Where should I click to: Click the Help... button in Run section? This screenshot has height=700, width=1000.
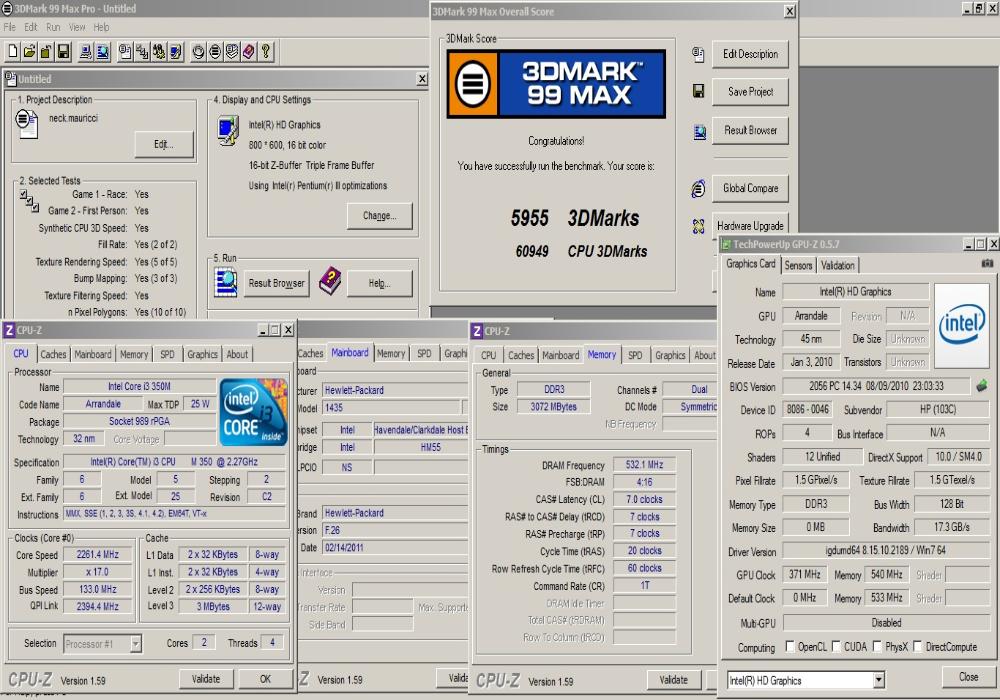(x=379, y=283)
